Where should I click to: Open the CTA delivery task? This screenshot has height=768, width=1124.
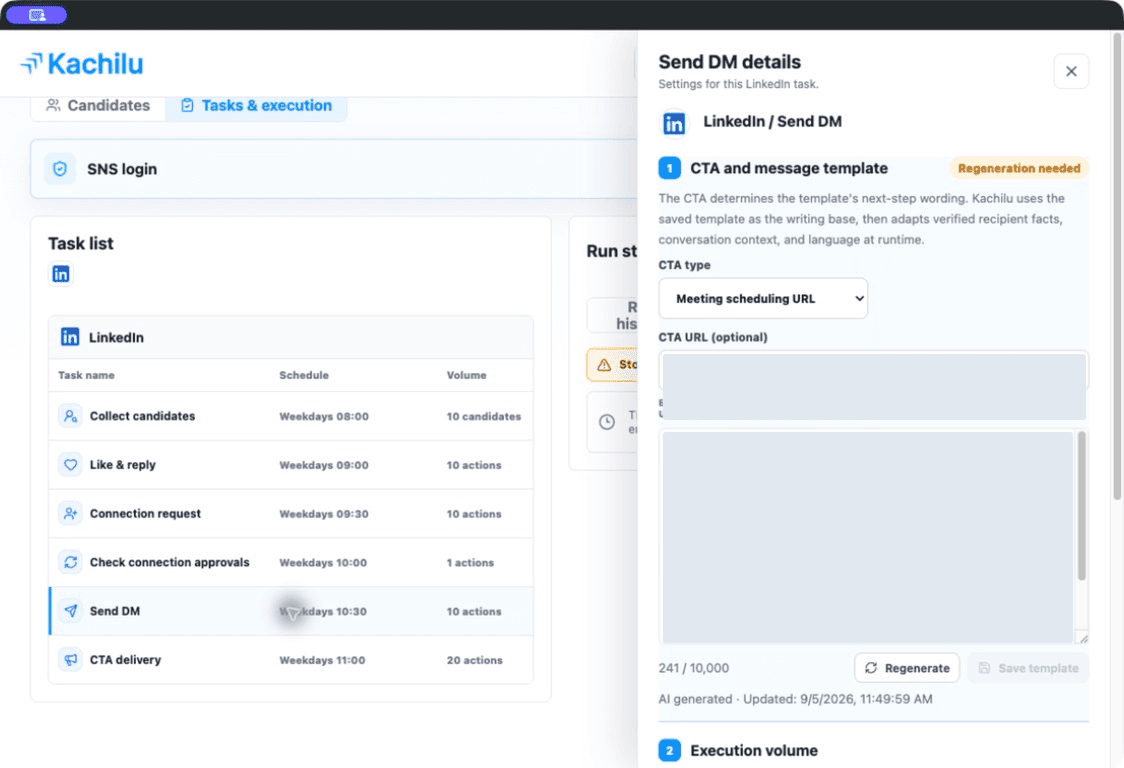pos(291,660)
